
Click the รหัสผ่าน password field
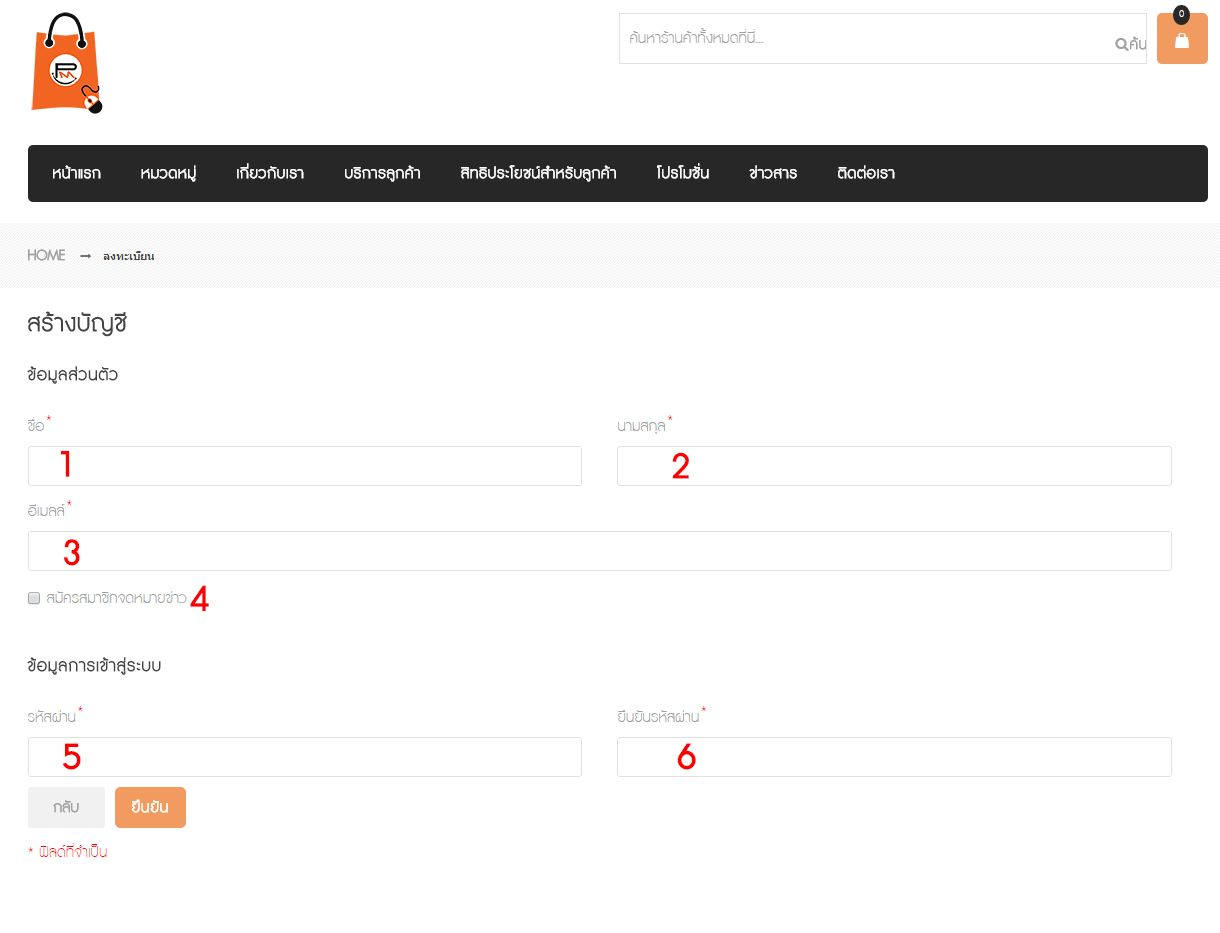305,757
